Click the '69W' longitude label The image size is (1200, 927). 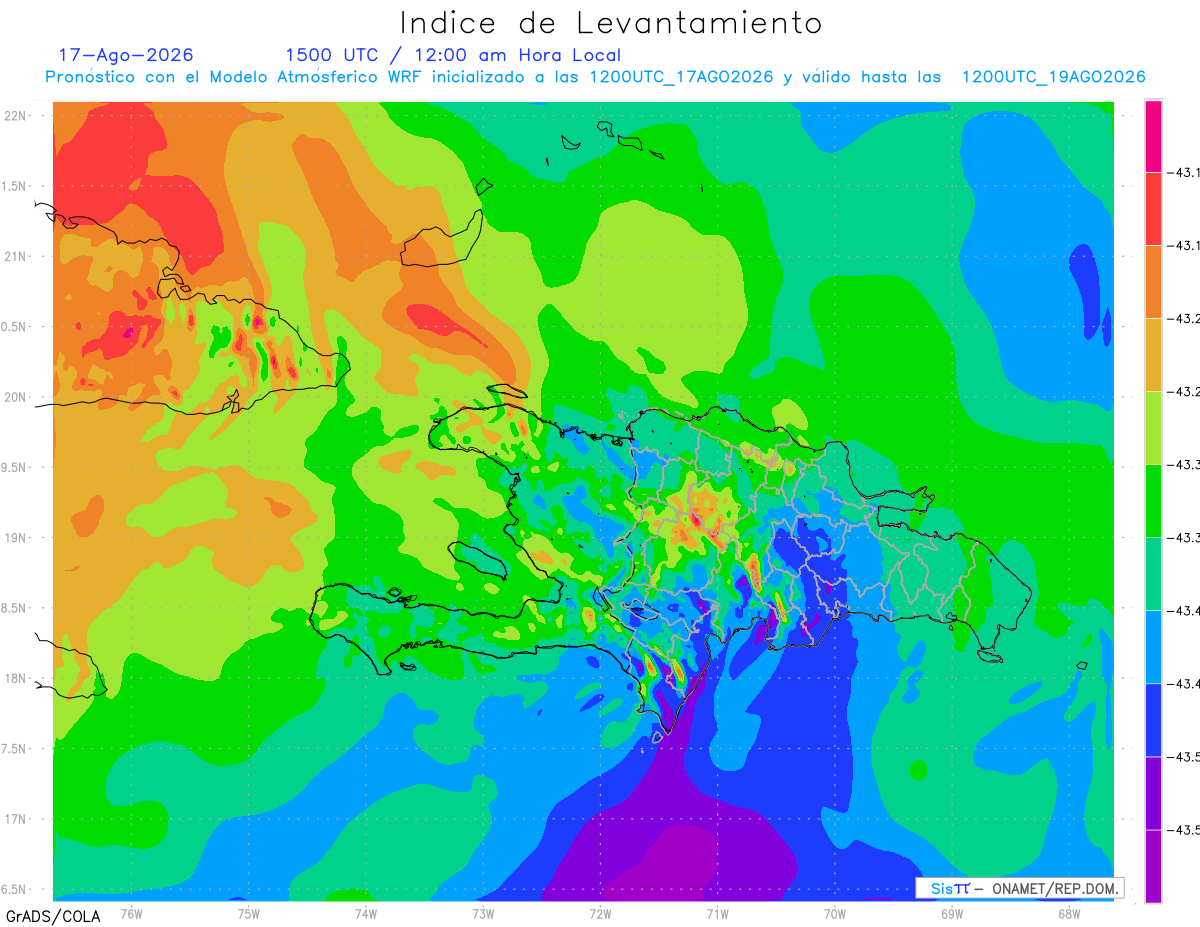(952, 913)
